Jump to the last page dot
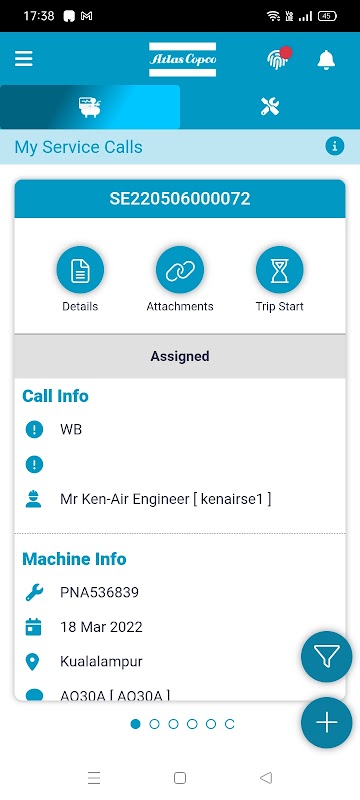The image size is (360, 800). [x=229, y=724]
